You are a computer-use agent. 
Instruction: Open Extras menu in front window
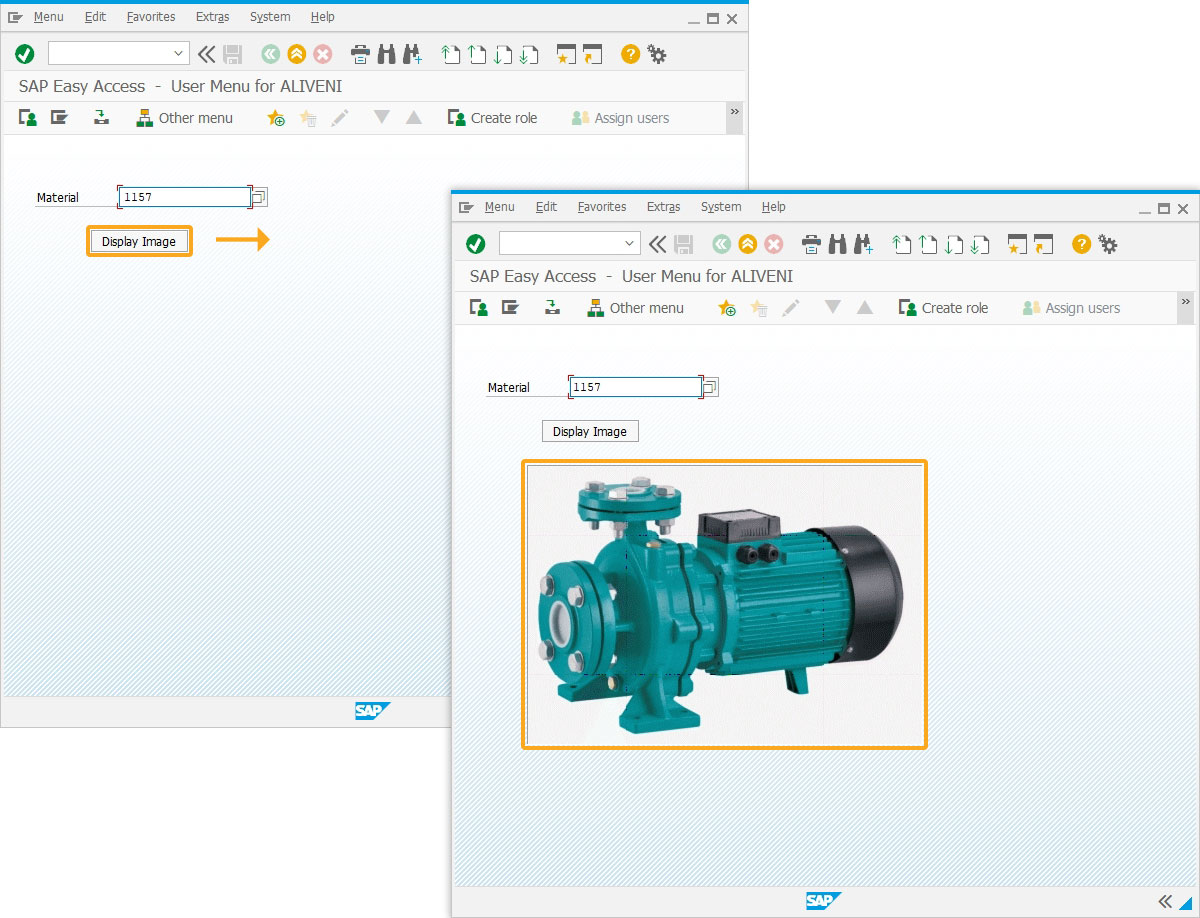[x=663, y=207]
